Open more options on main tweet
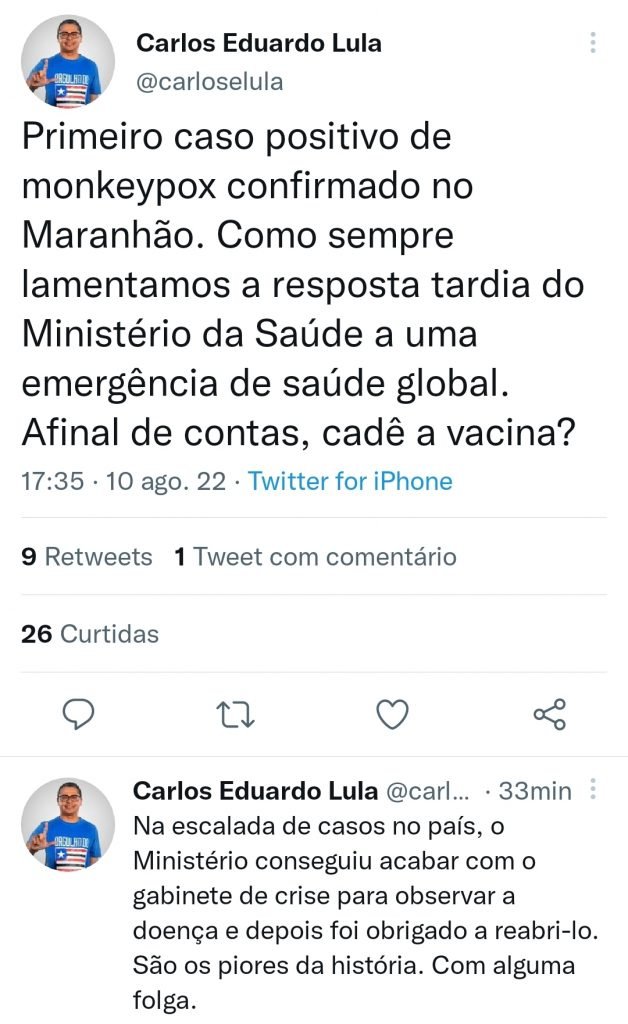This screenshot has width=628, height=1024. pyautogui.click(x=593, y=43)
